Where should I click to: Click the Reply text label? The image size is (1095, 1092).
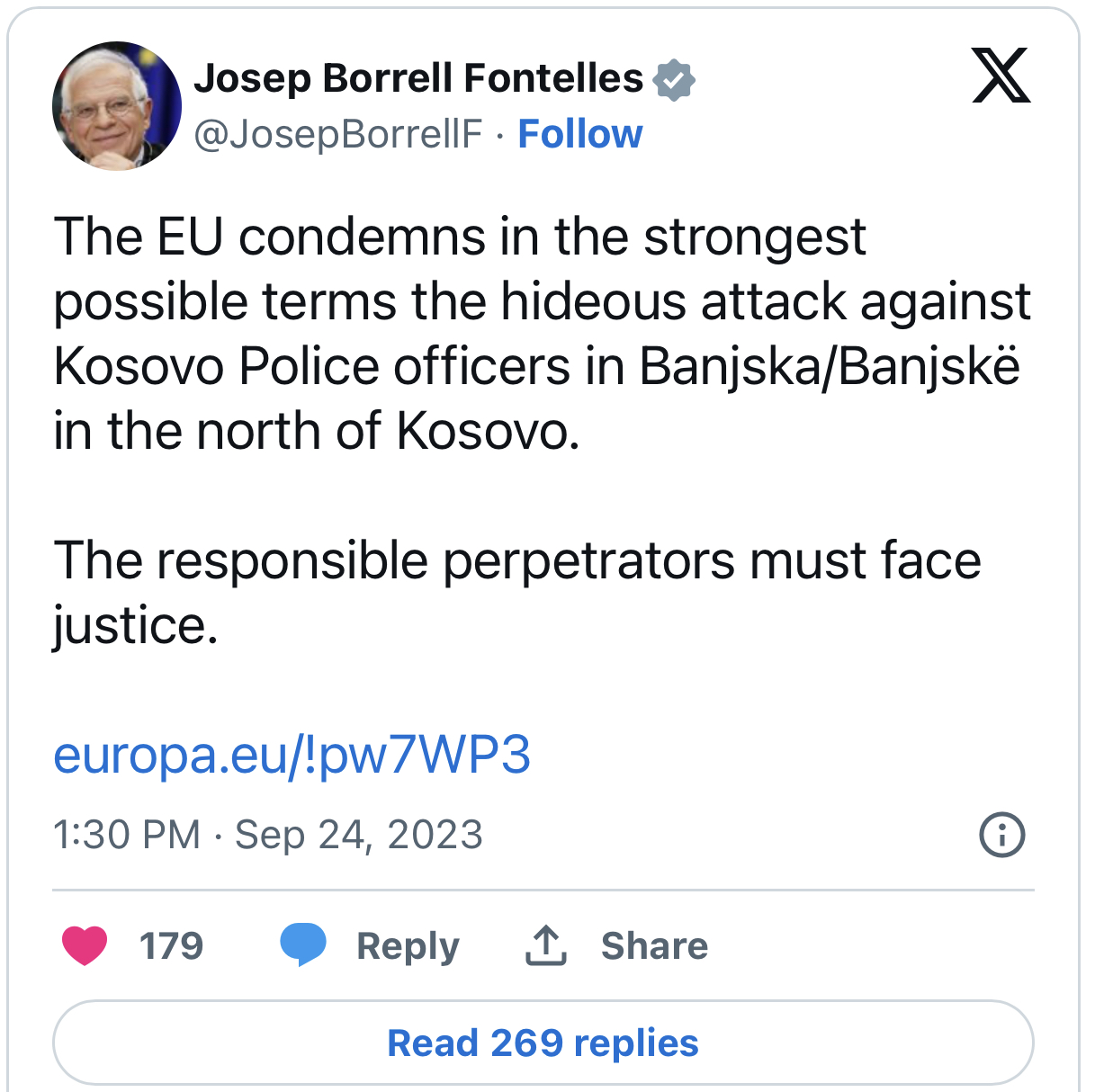[x=408, y=946]
